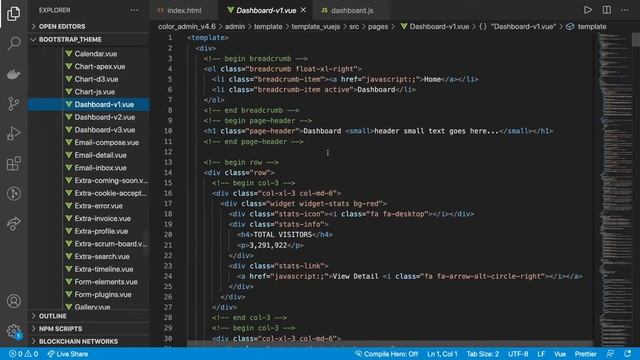Click line number 13 in the gutter
This screenshot has height=360, width=640.
(x=168, y=162)
